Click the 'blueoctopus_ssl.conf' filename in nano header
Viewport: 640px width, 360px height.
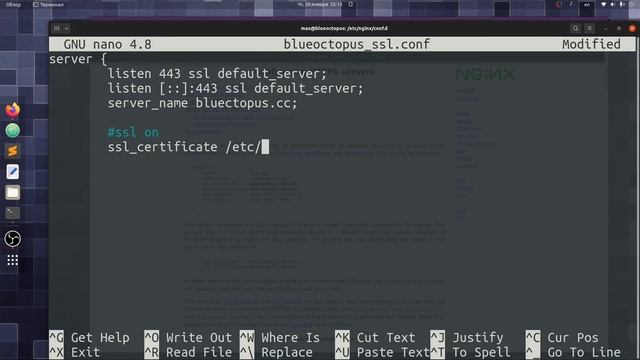[x=357, y=44]
